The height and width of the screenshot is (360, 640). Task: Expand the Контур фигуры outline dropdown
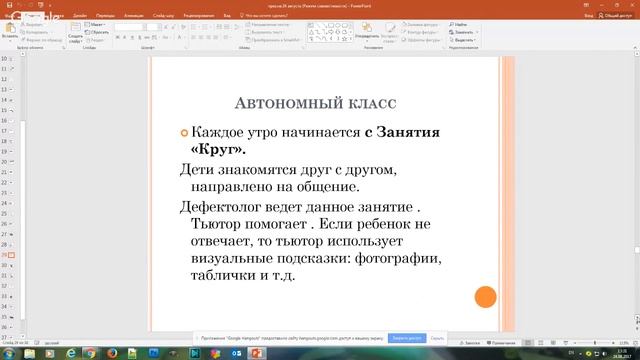point(420,32)
